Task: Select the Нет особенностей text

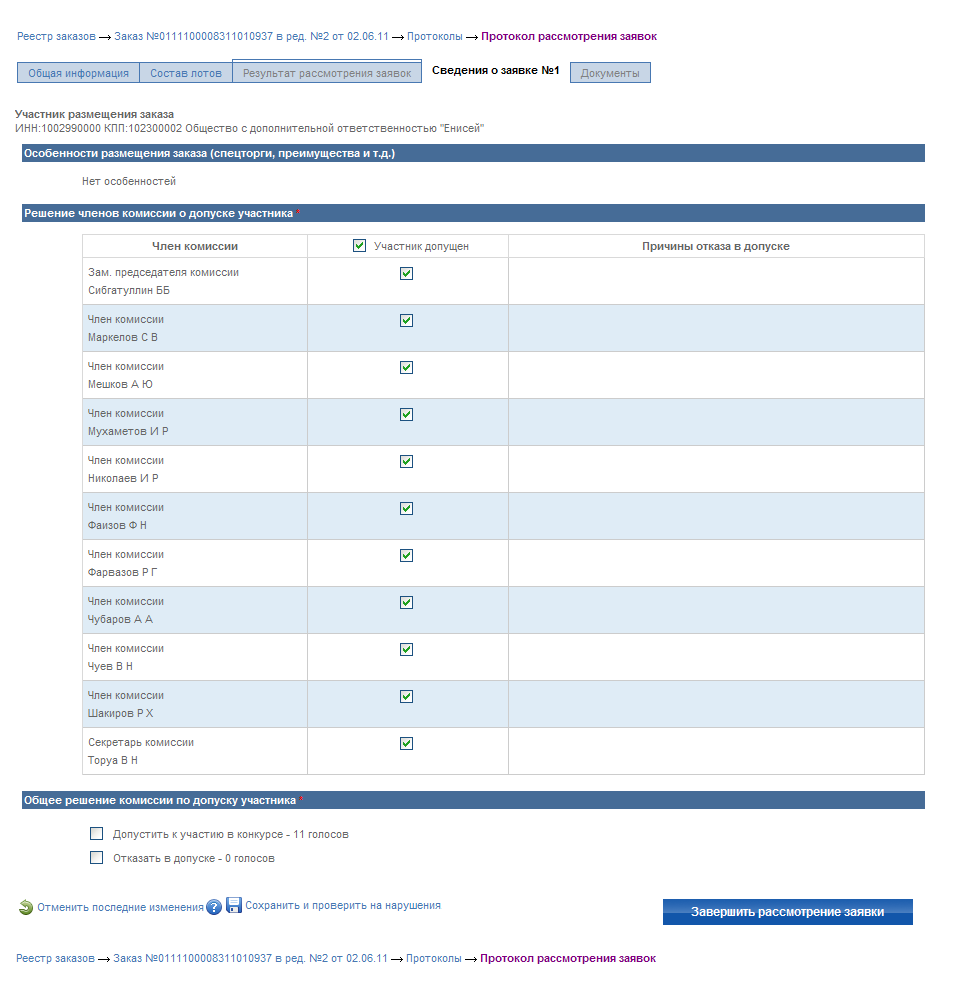Action: pos(128,181)
